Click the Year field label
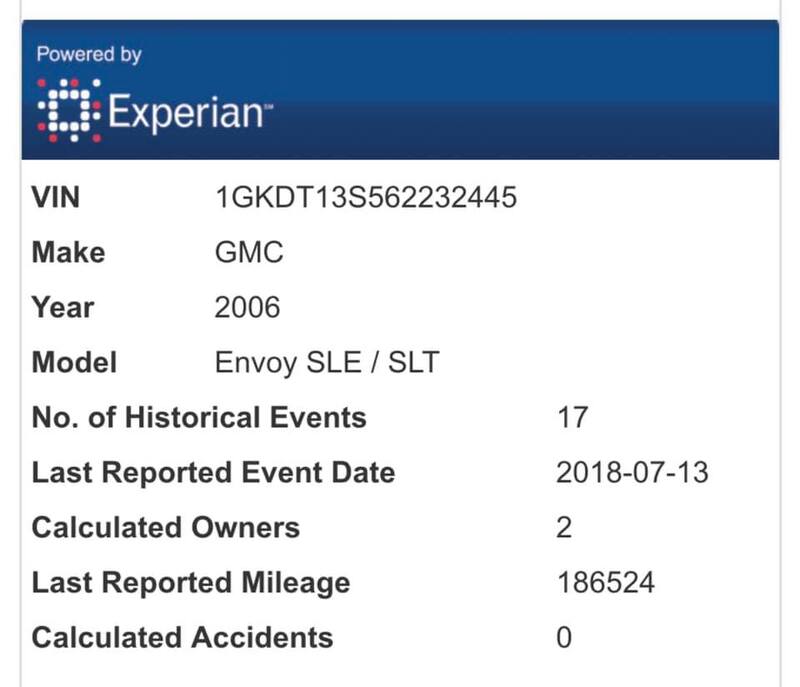Image resolution: width=800 pixels, height=687 pixels. pyautogui.click(x=63, y=307)
